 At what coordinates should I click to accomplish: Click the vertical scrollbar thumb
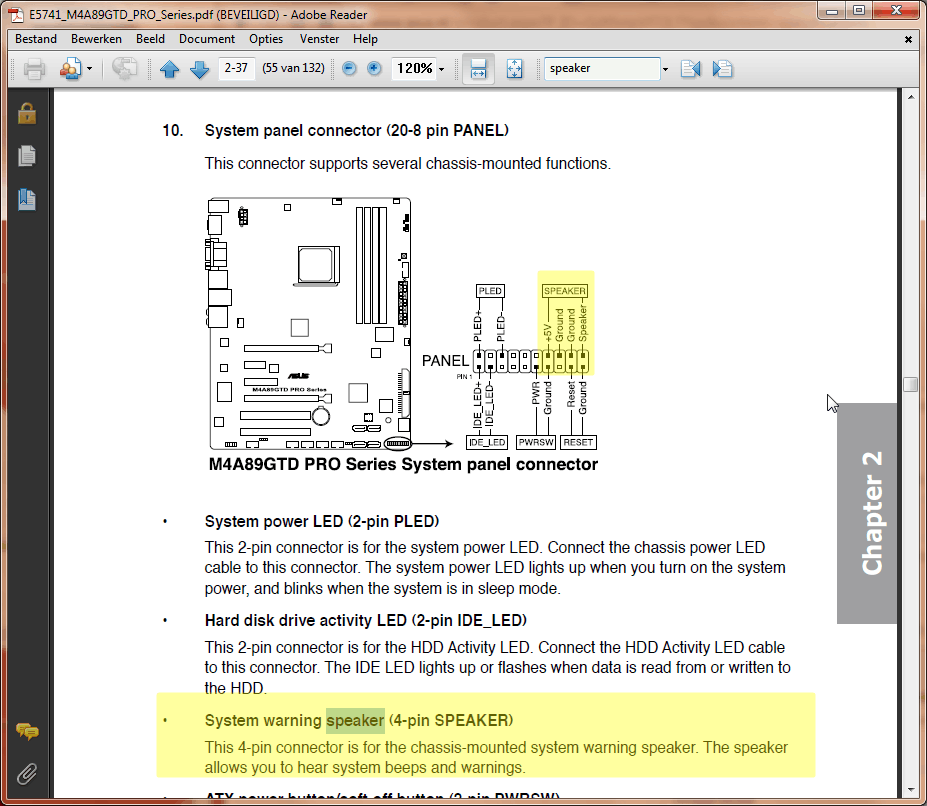tap(910, 384)
